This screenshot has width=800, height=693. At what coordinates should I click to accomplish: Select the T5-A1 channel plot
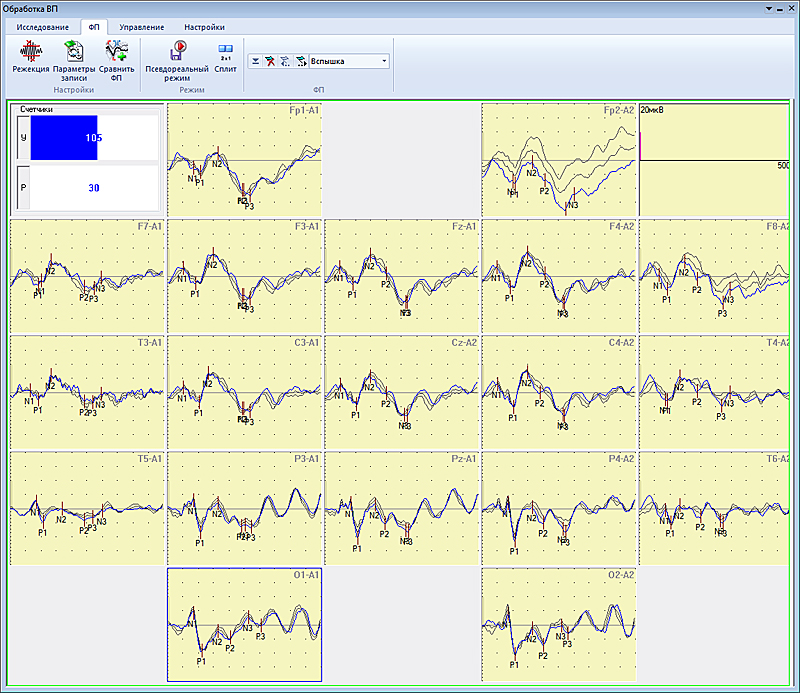[87, 509]
